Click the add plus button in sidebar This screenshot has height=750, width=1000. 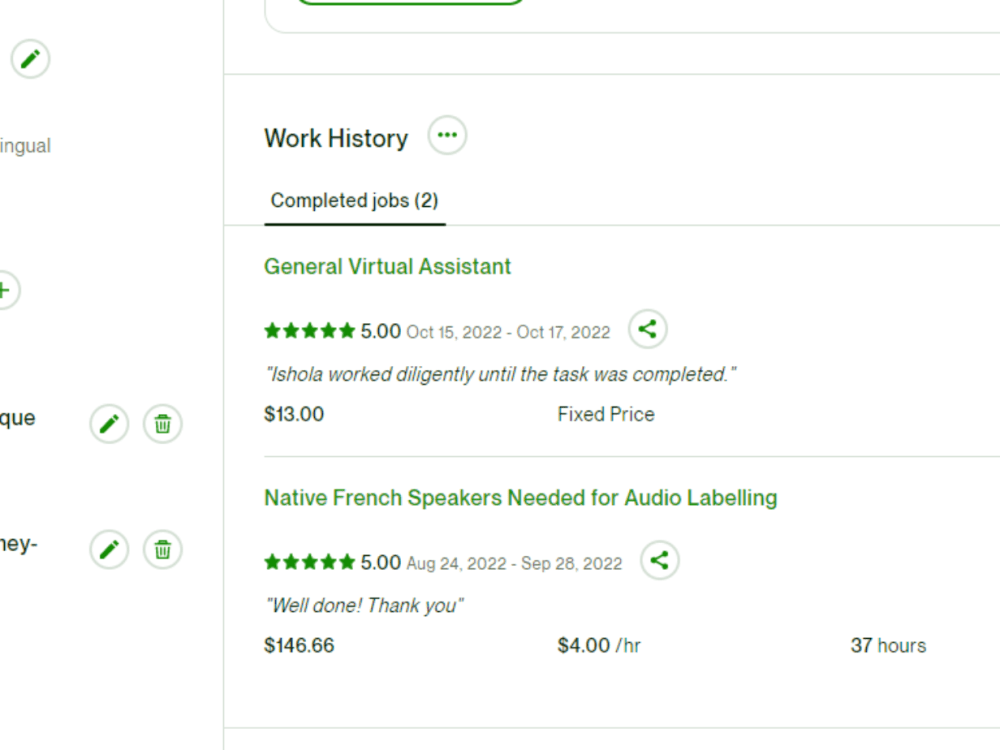(x=5, y=291)
